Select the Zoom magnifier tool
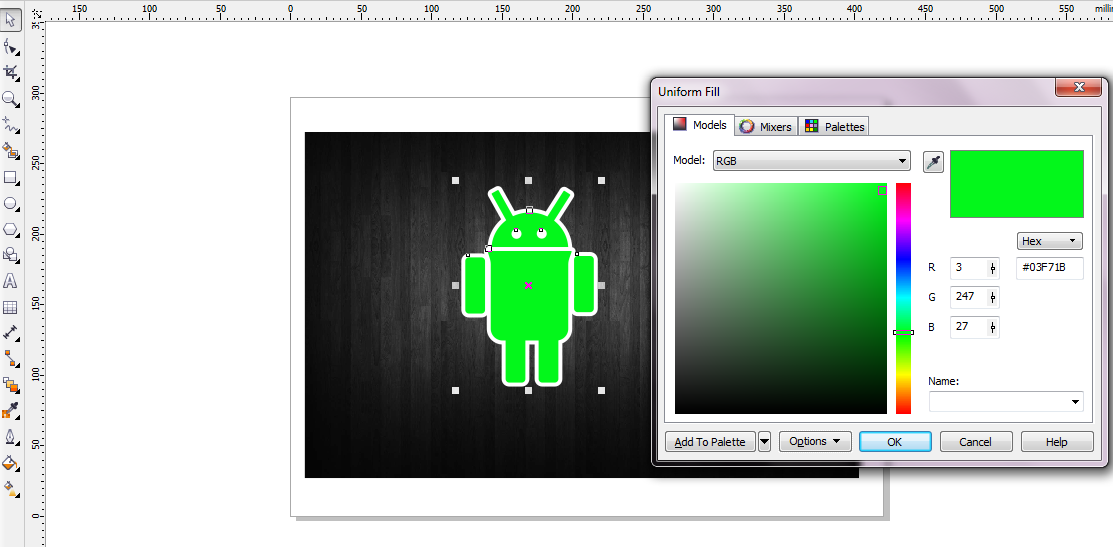 [x=11, y=99]
